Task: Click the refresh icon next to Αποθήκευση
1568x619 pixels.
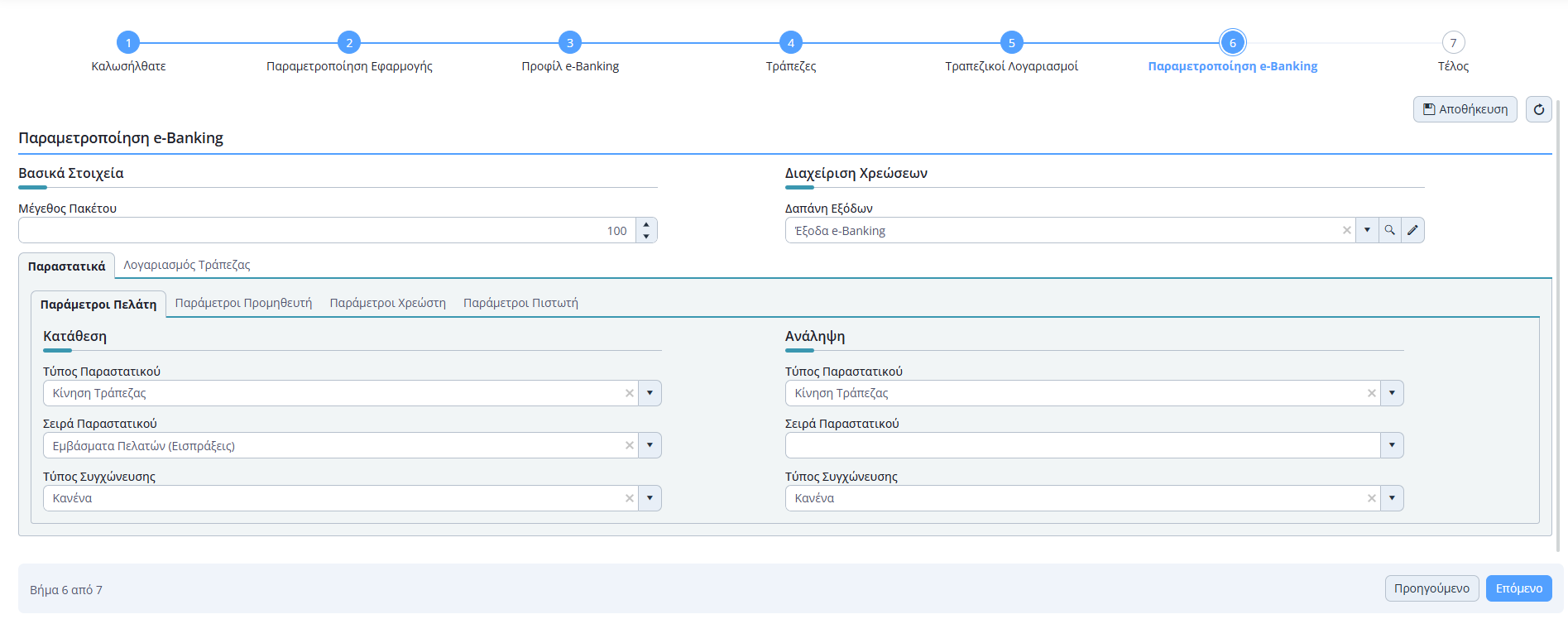Action: [x=1538, y=109]
